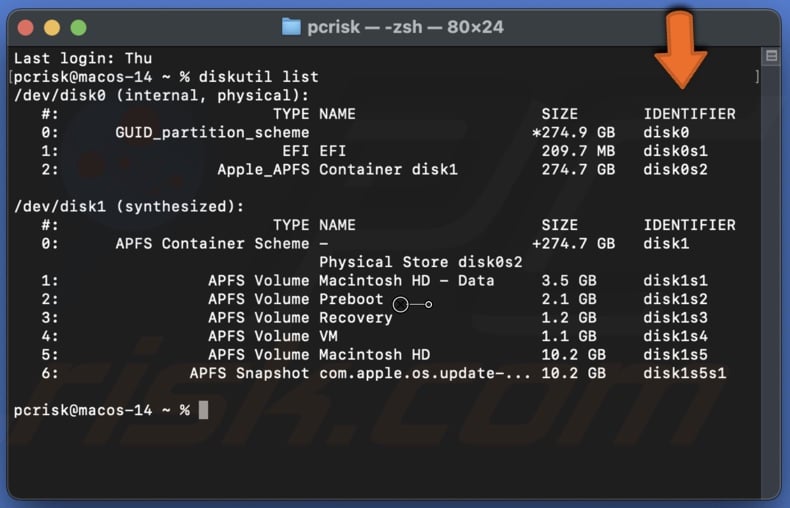The width and height of the screenshot is (790, 508).
Task: Click the '2.1 GB' size value
Action: (x=569, y=299)
